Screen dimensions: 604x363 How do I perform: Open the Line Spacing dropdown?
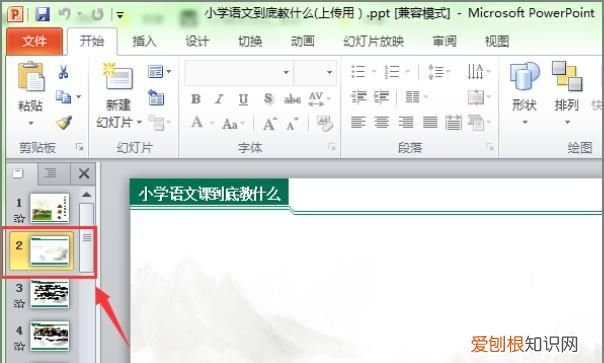coord(439,72)
